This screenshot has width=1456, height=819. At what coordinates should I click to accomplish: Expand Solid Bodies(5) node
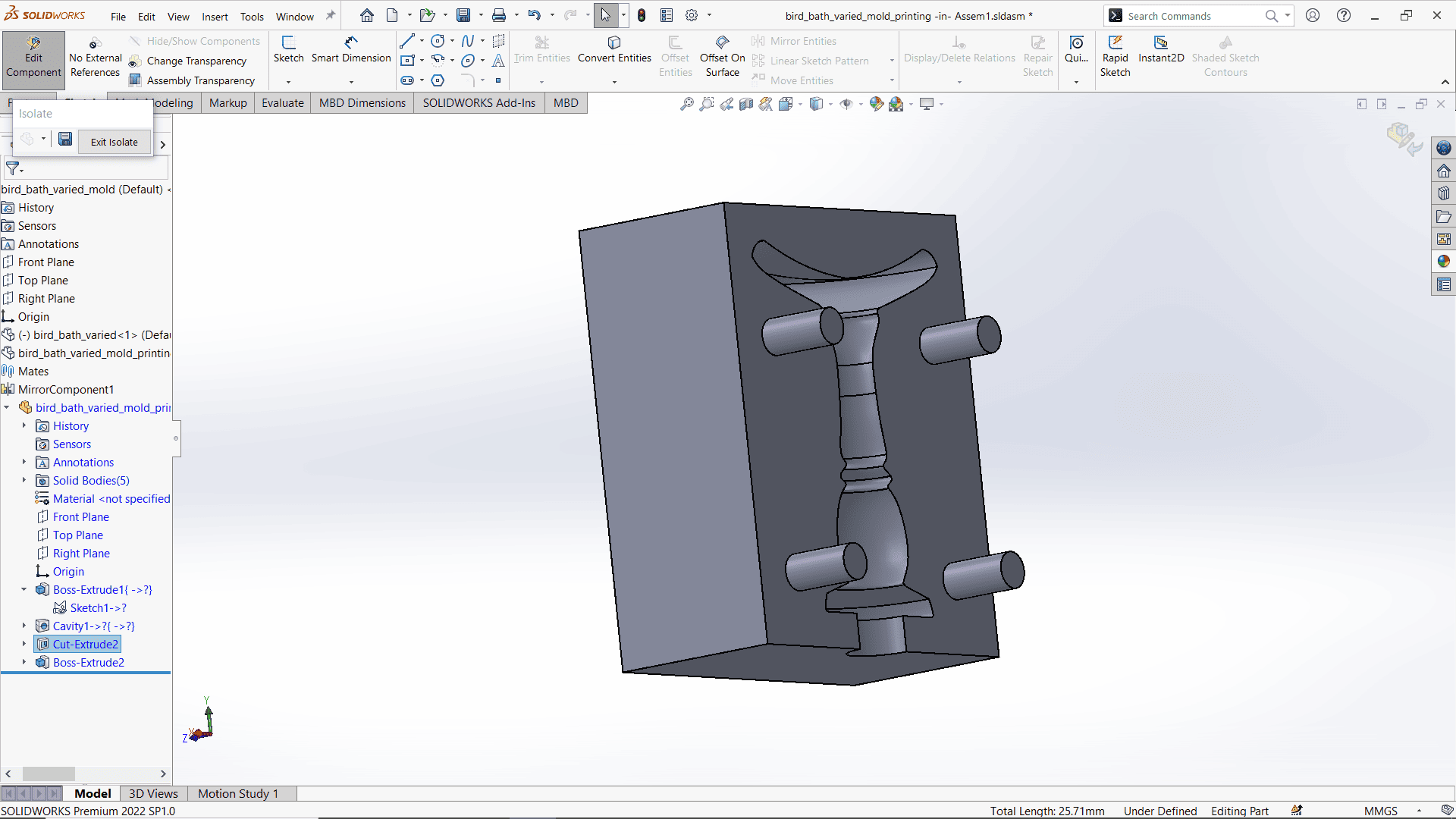[24, 481]
